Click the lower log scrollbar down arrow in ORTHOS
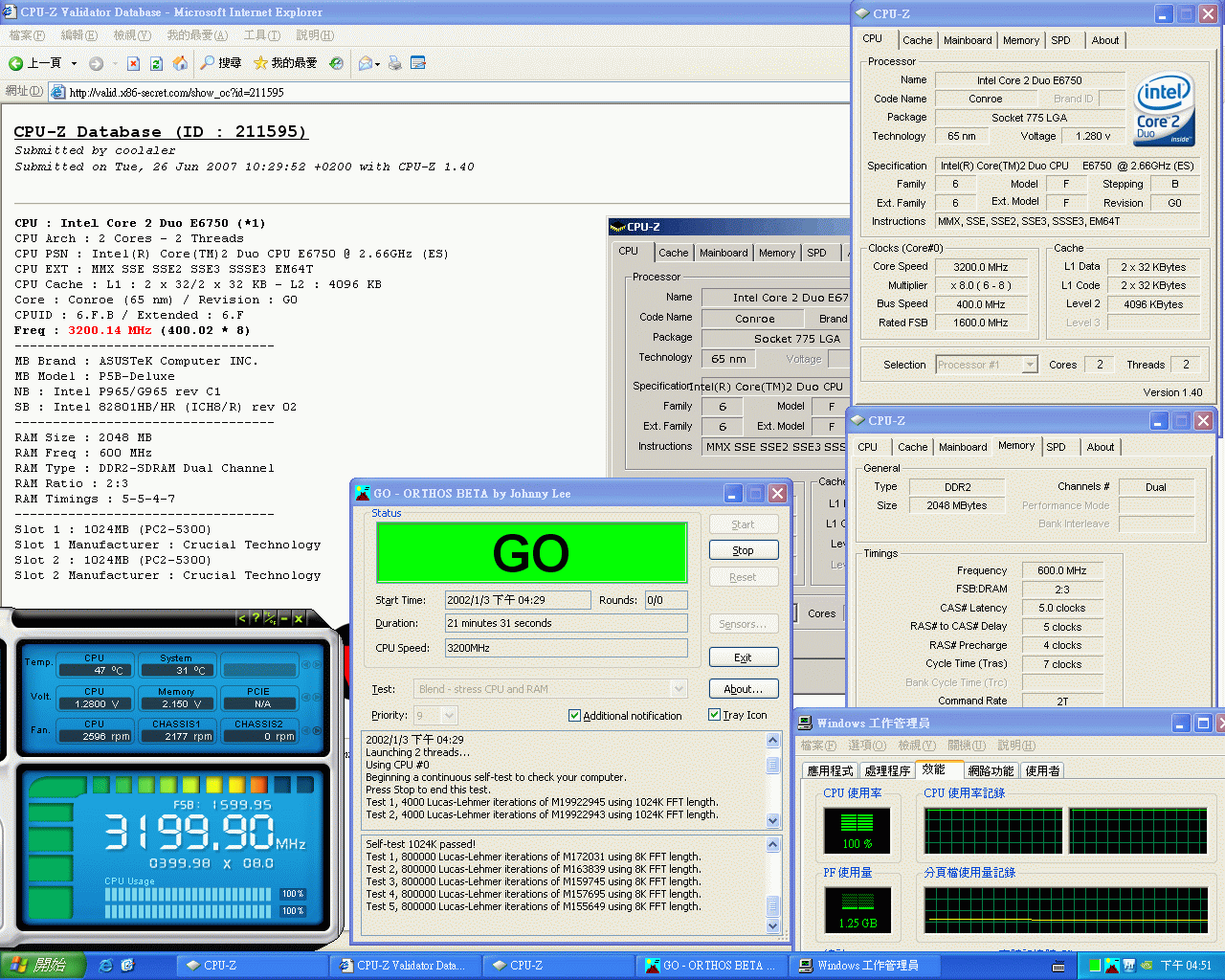Screen dimensions: 1225x980 pyautogui.click(x=773, y=925)
